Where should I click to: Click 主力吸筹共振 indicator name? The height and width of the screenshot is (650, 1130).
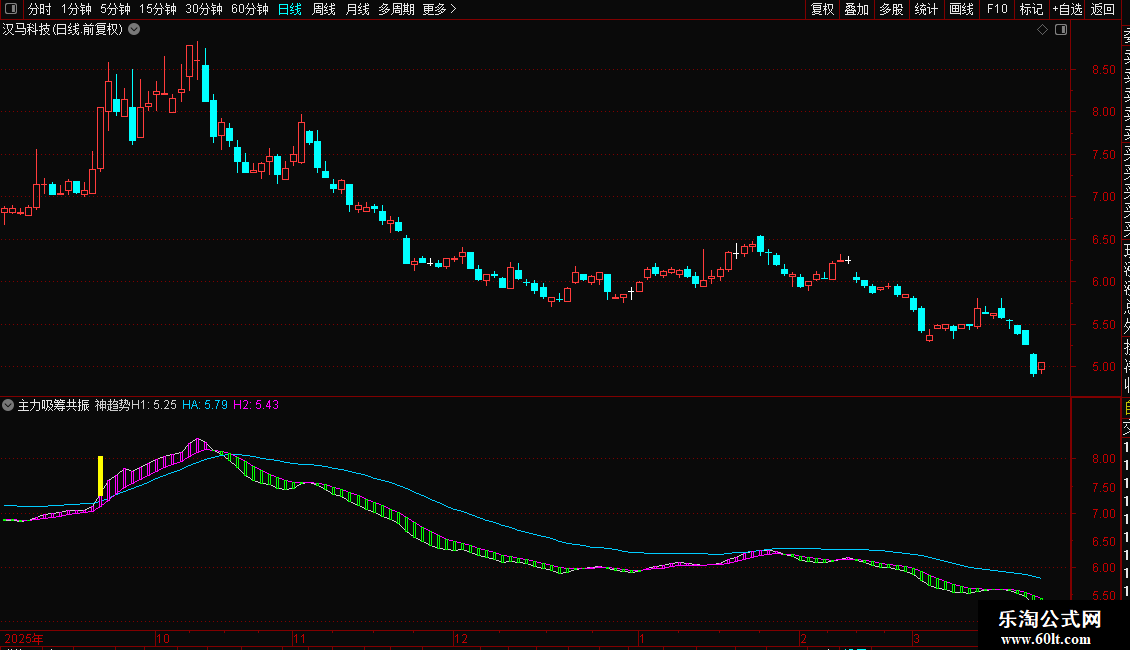pos(53,405)
